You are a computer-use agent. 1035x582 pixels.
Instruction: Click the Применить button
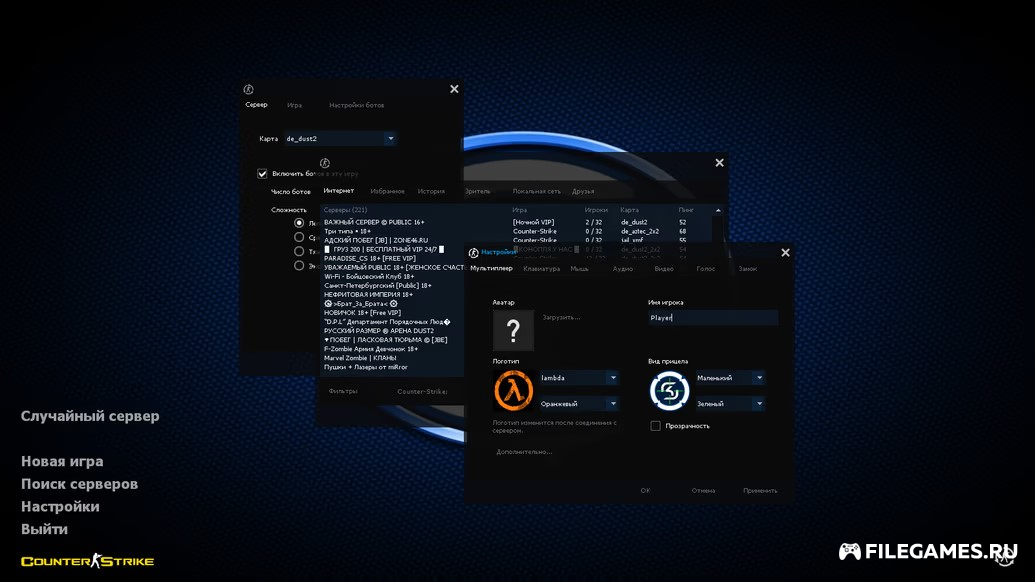point(760,490)
